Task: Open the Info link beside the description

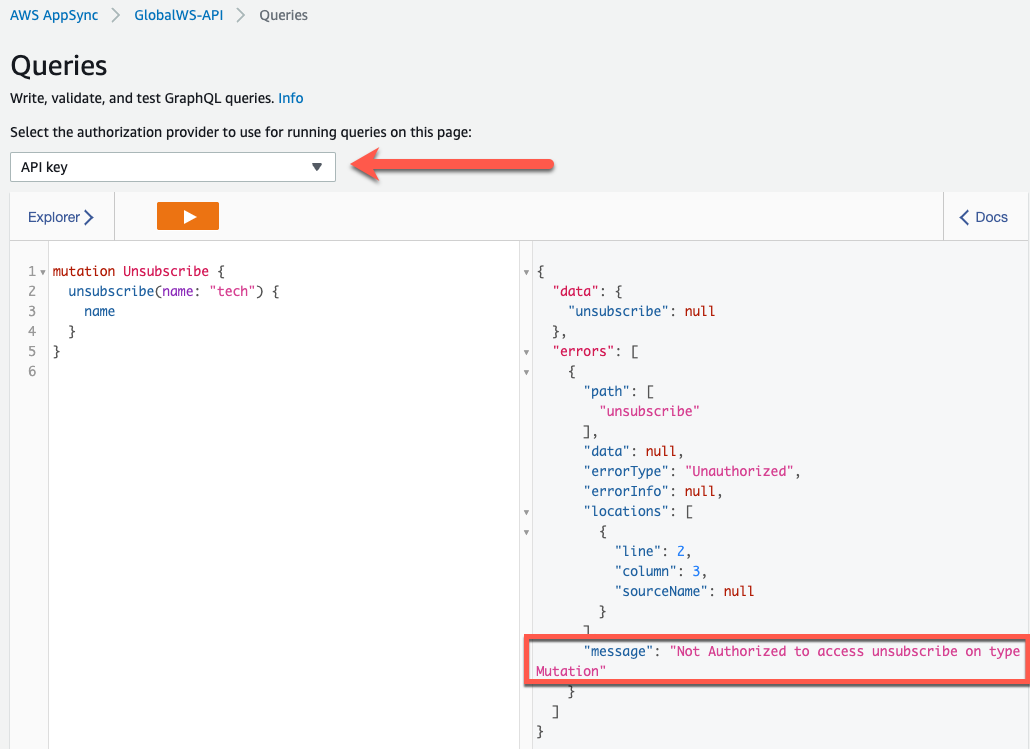Action: 291,98
